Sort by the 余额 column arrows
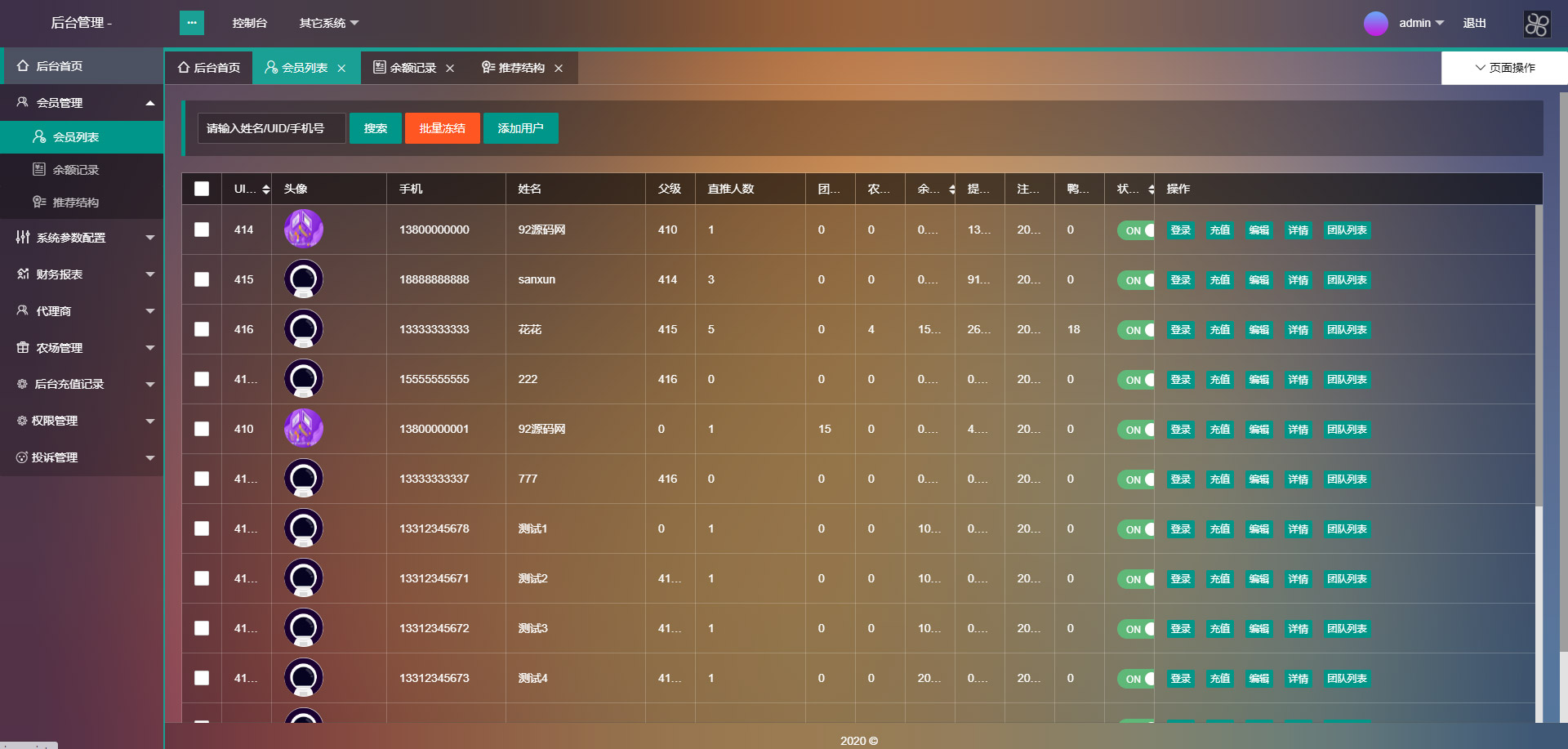 (x=951, y=189)
